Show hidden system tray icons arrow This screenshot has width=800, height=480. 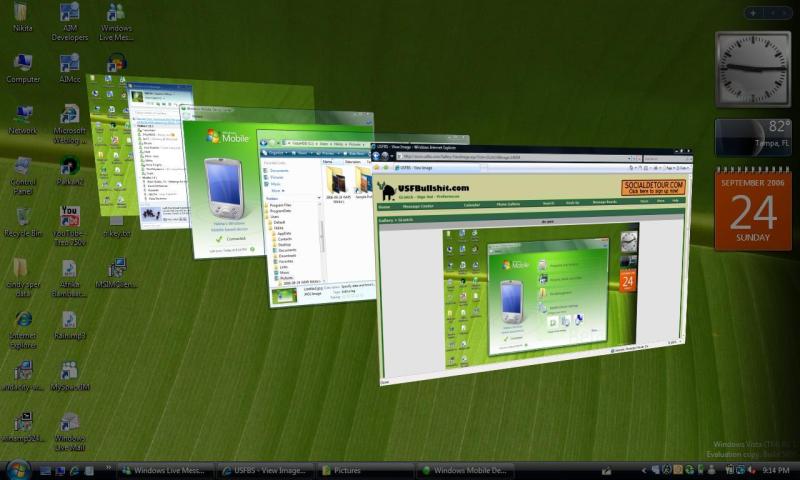[644, 470]
